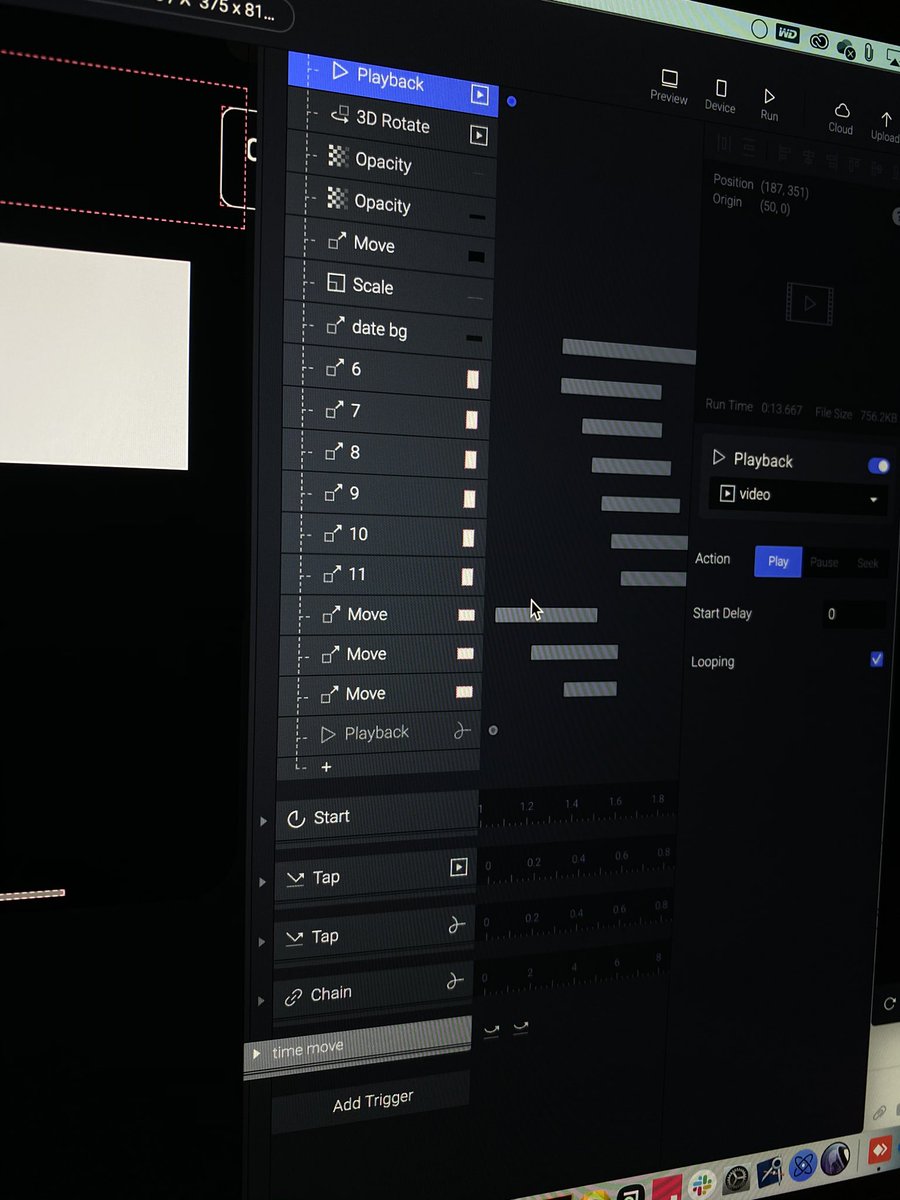900x1200 pixels.
Task: Click the blue dot marker on Playback timeline
Action: (512, 101)
